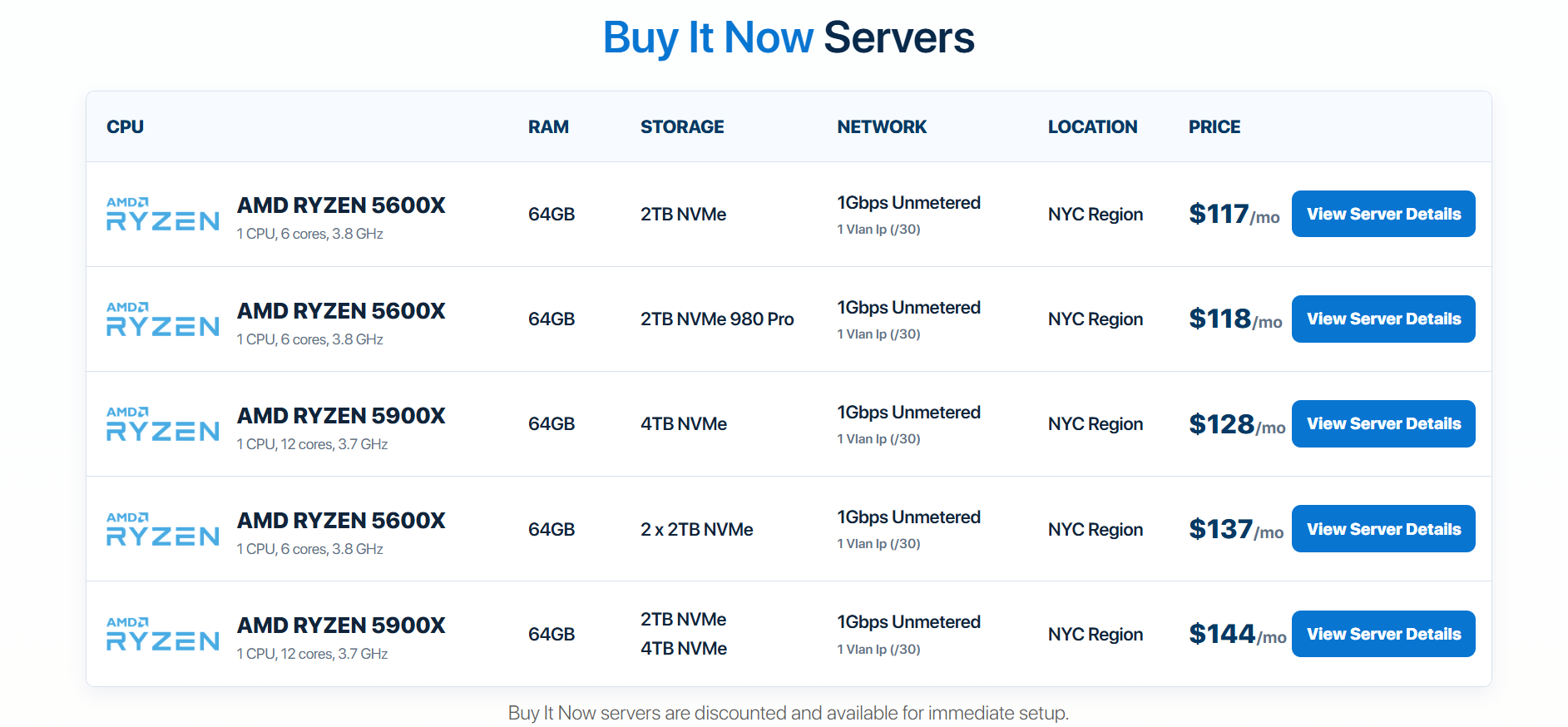Viewport: 1568px width, 727px height.
Task: Click the AMD Ryzen logo in the $137 row
Action: (163, 529)
